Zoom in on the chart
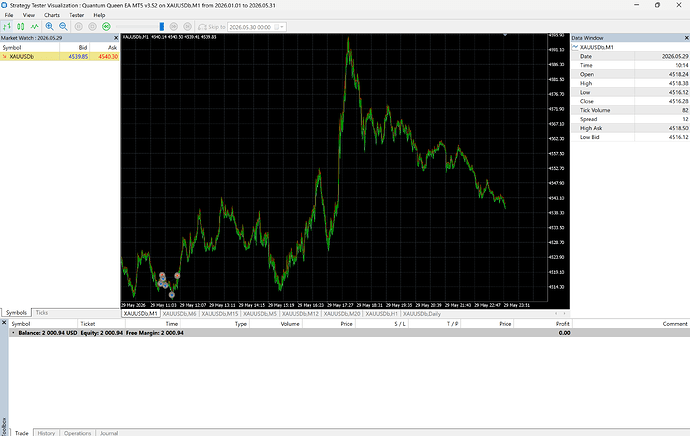Screen dimensions: 690x436 pyautogui.click(x=49, y=27)
